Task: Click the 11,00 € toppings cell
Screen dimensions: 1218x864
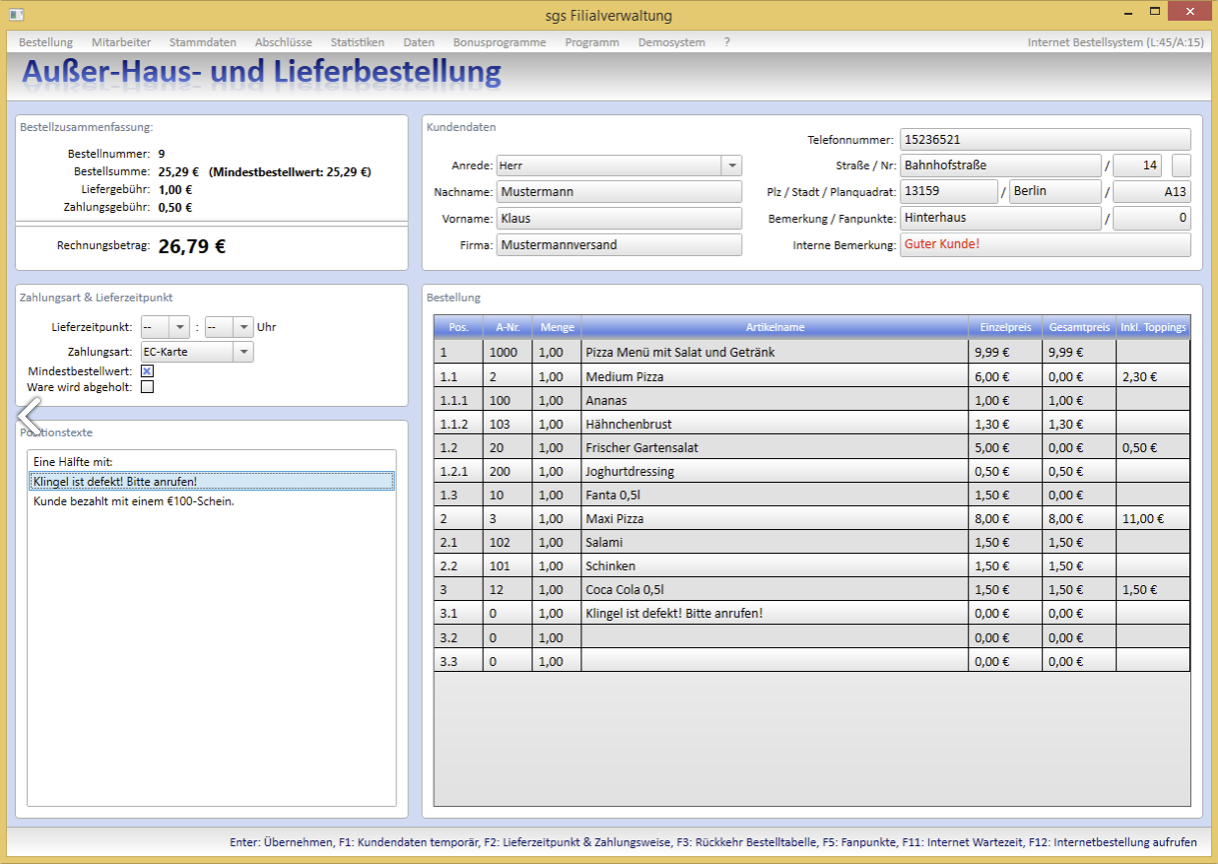Action: click(1153, 519)
